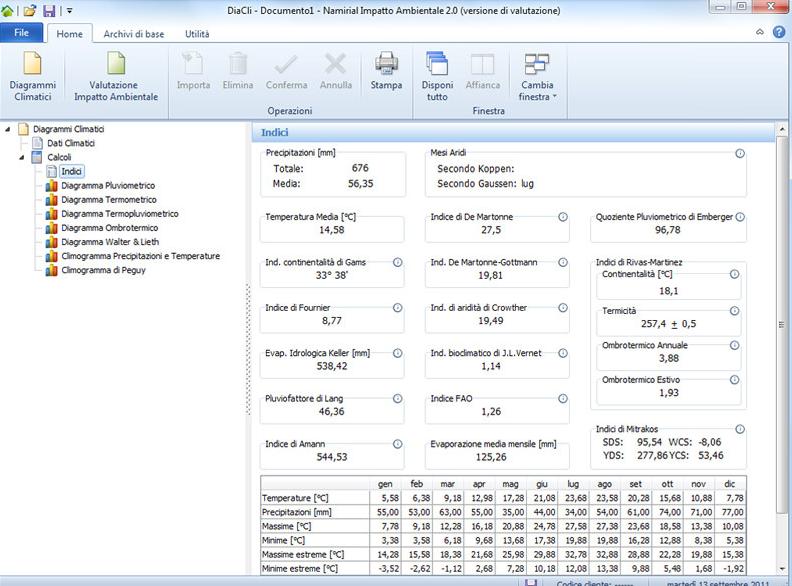792x586 pixels.
Task: Click the open folder icon in title bar
Action: 30,10
